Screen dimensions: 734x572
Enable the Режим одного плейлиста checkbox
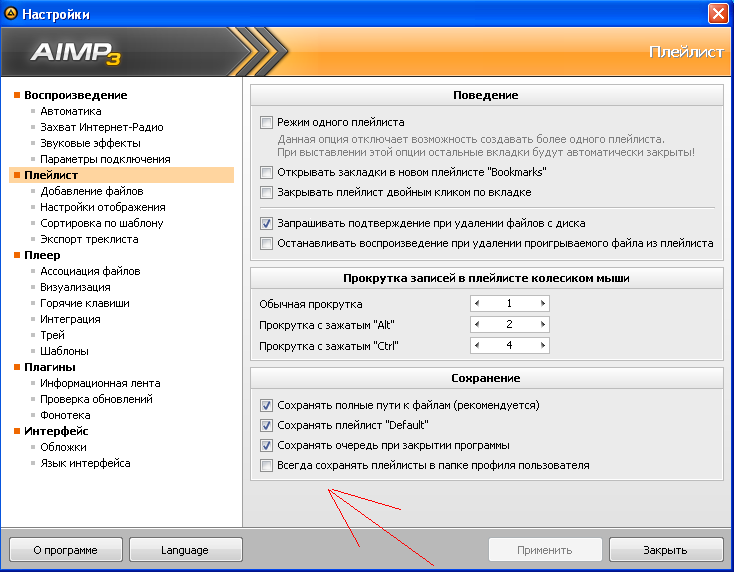[x=266, y=123]
